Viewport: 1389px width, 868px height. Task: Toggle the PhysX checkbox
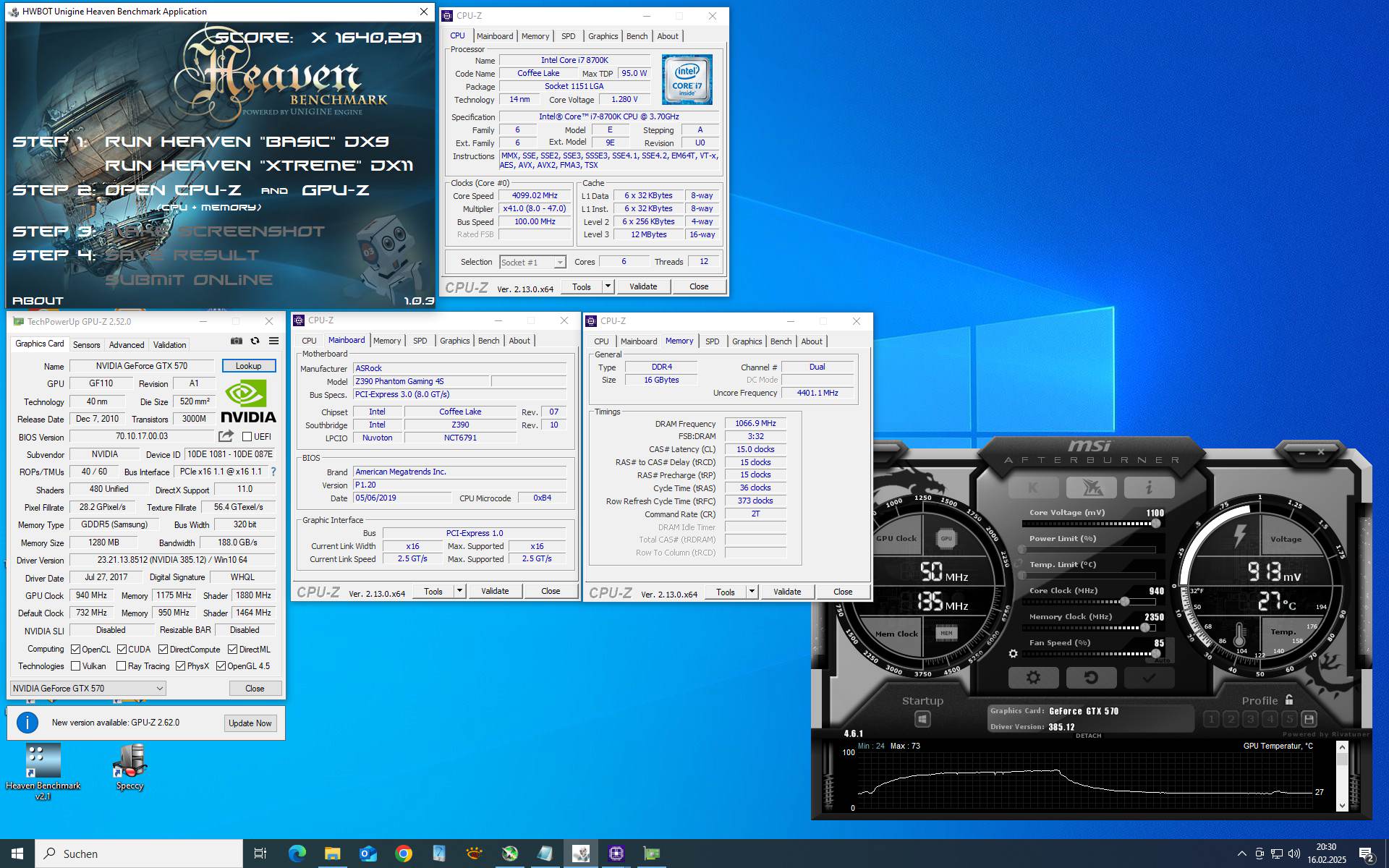[180, 665]
